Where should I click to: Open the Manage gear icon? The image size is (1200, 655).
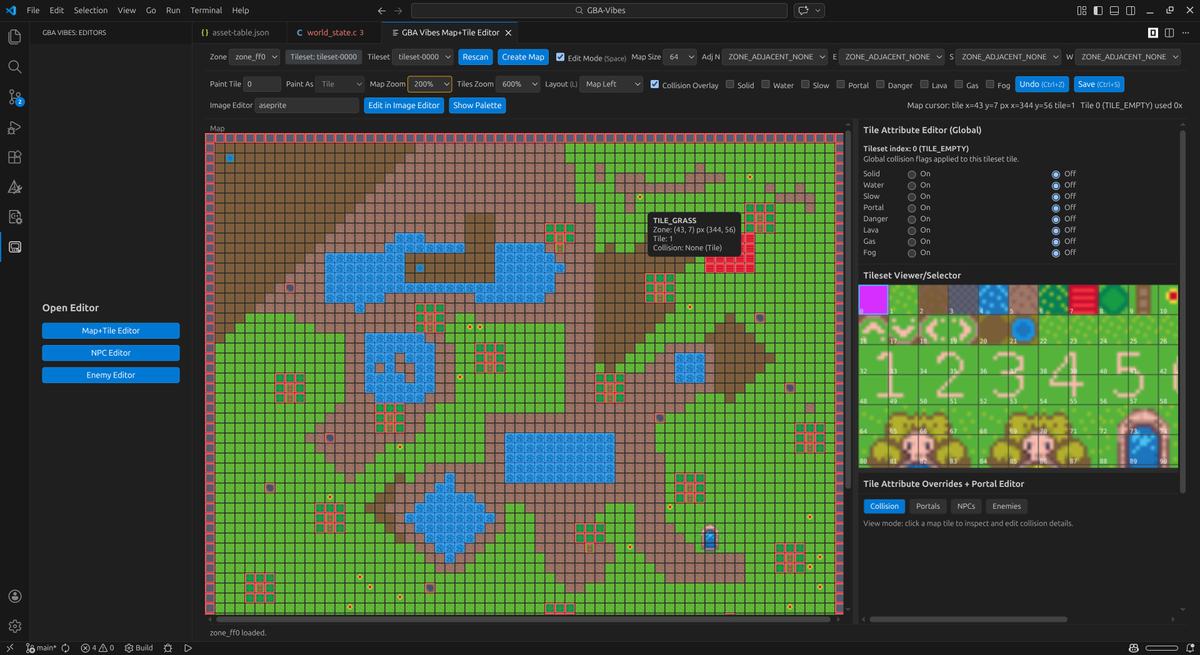coord(15,626)
